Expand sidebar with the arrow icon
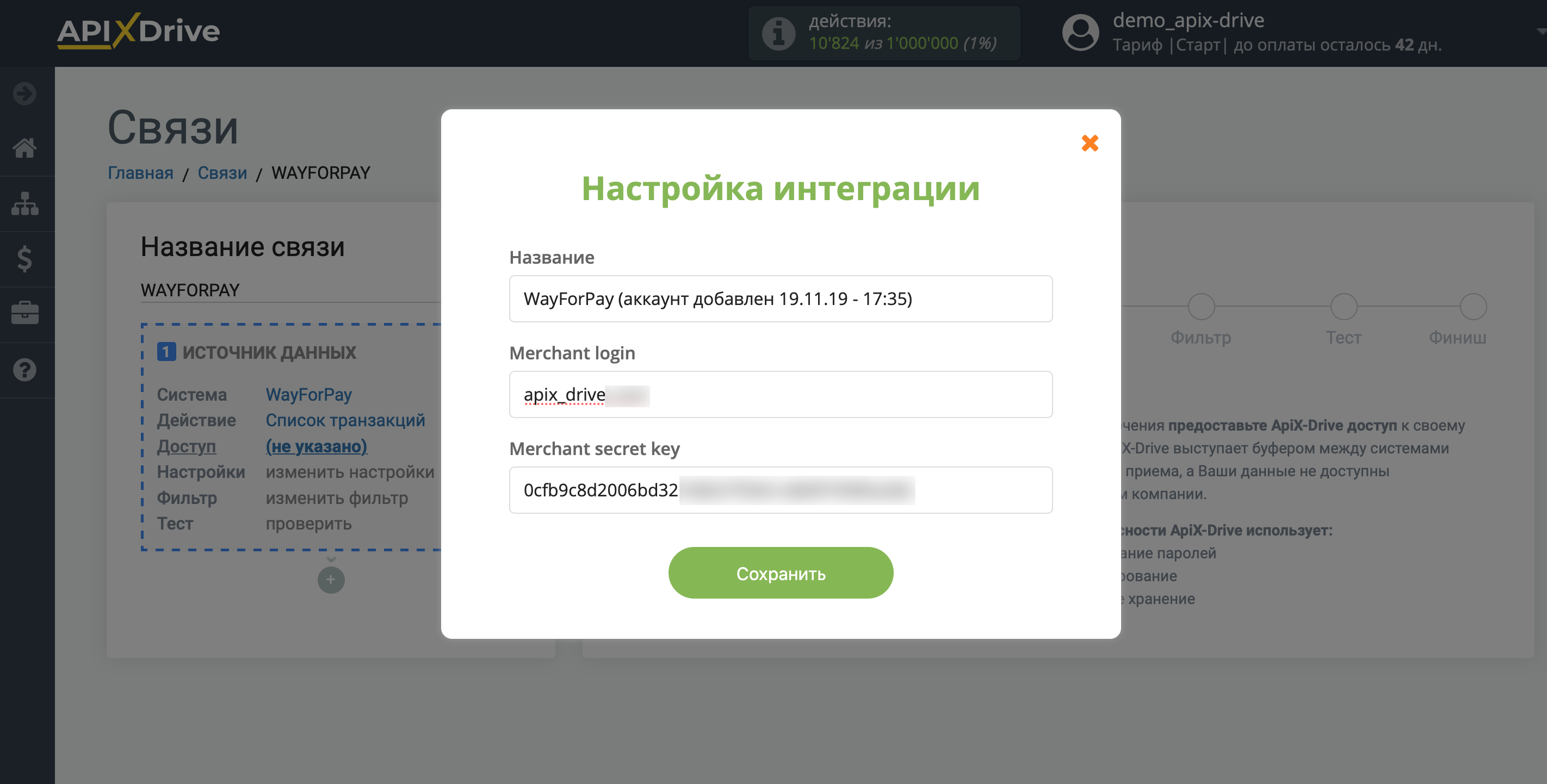 24,93
